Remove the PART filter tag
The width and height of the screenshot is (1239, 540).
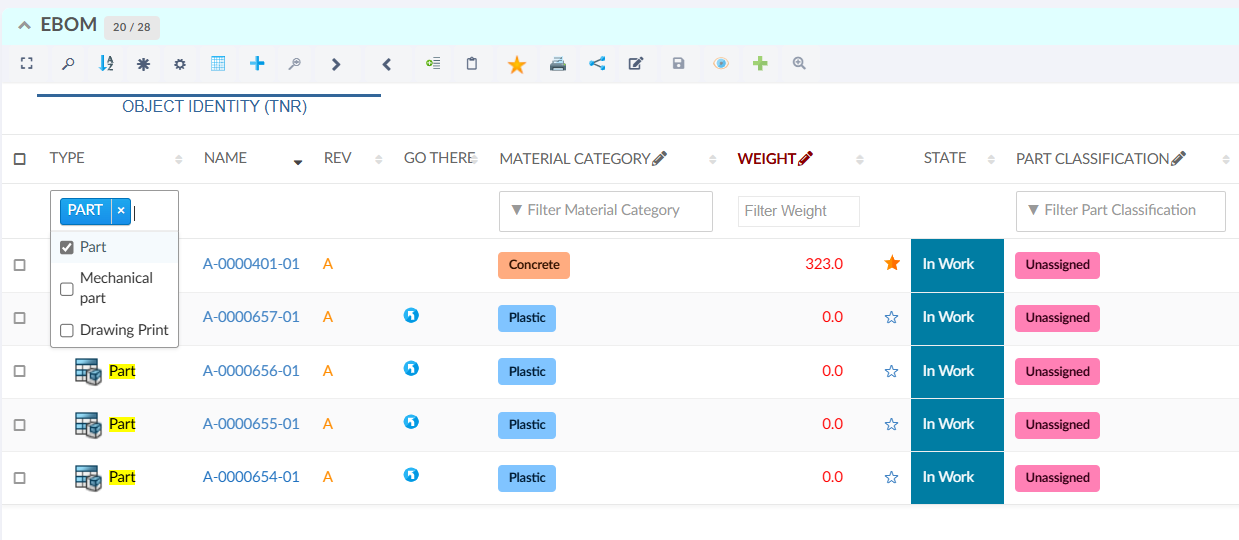(x=121, y=211)
